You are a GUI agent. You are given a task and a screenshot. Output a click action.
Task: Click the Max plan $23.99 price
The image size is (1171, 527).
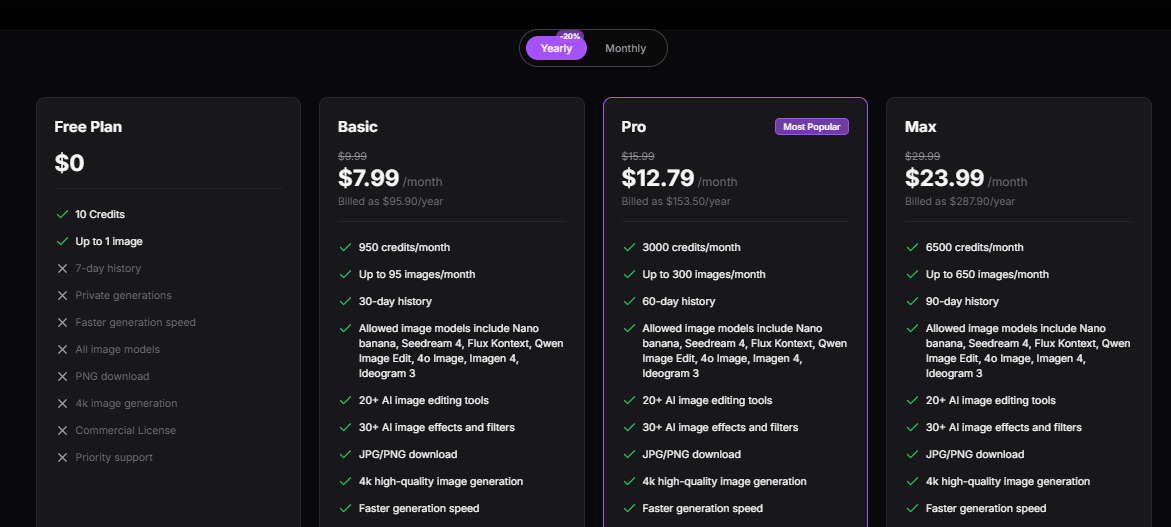(x=944, y=178)
